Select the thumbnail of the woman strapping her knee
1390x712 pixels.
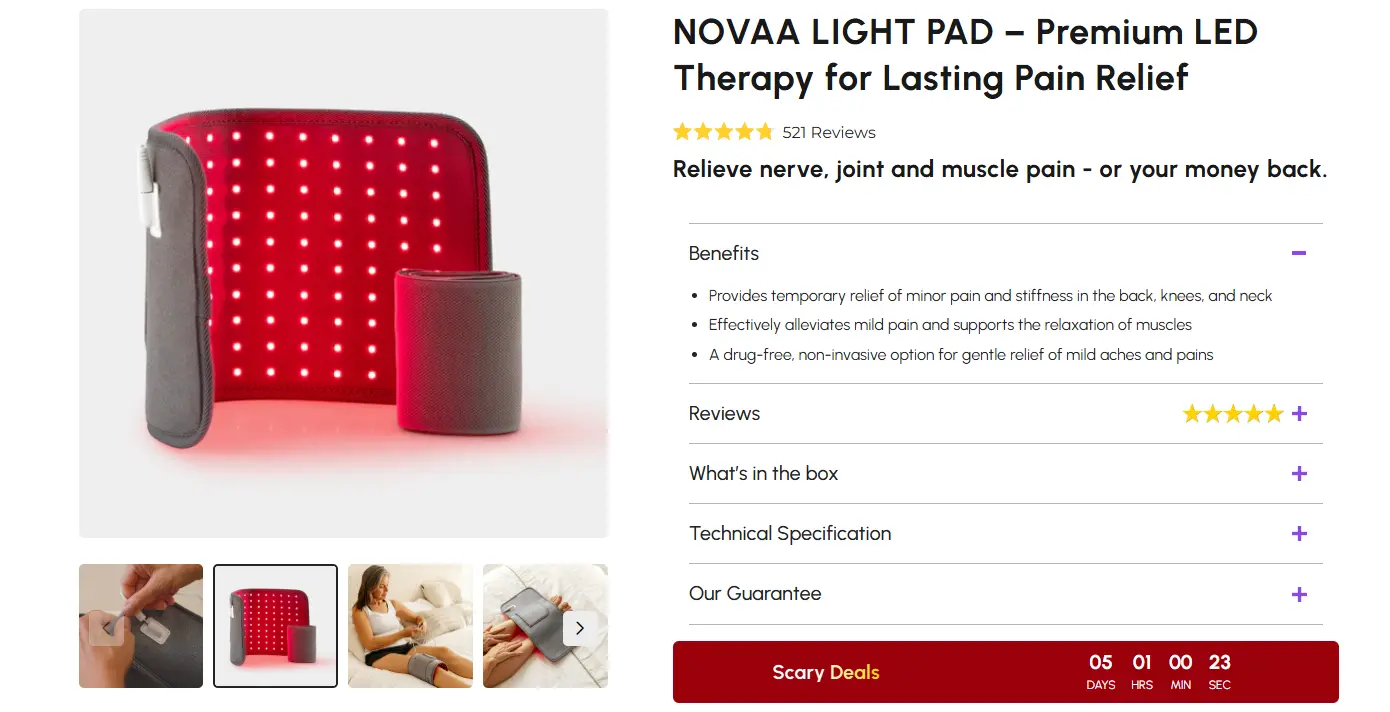pos(410,625)
